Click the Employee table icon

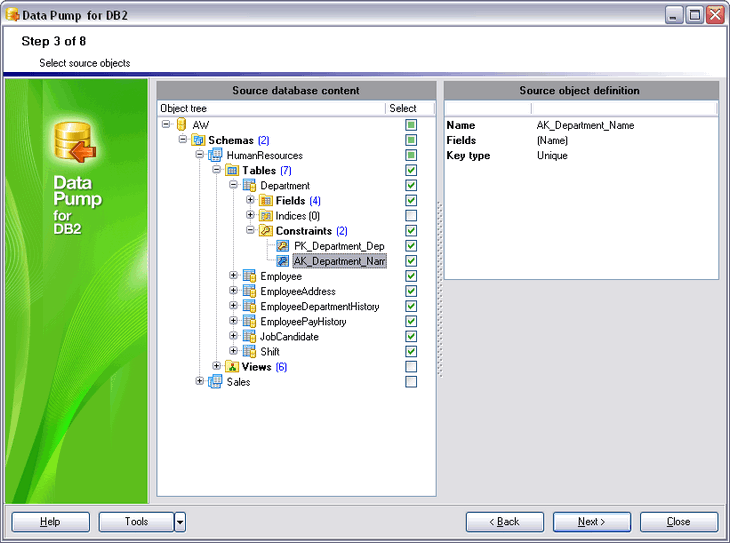point(249,276)
